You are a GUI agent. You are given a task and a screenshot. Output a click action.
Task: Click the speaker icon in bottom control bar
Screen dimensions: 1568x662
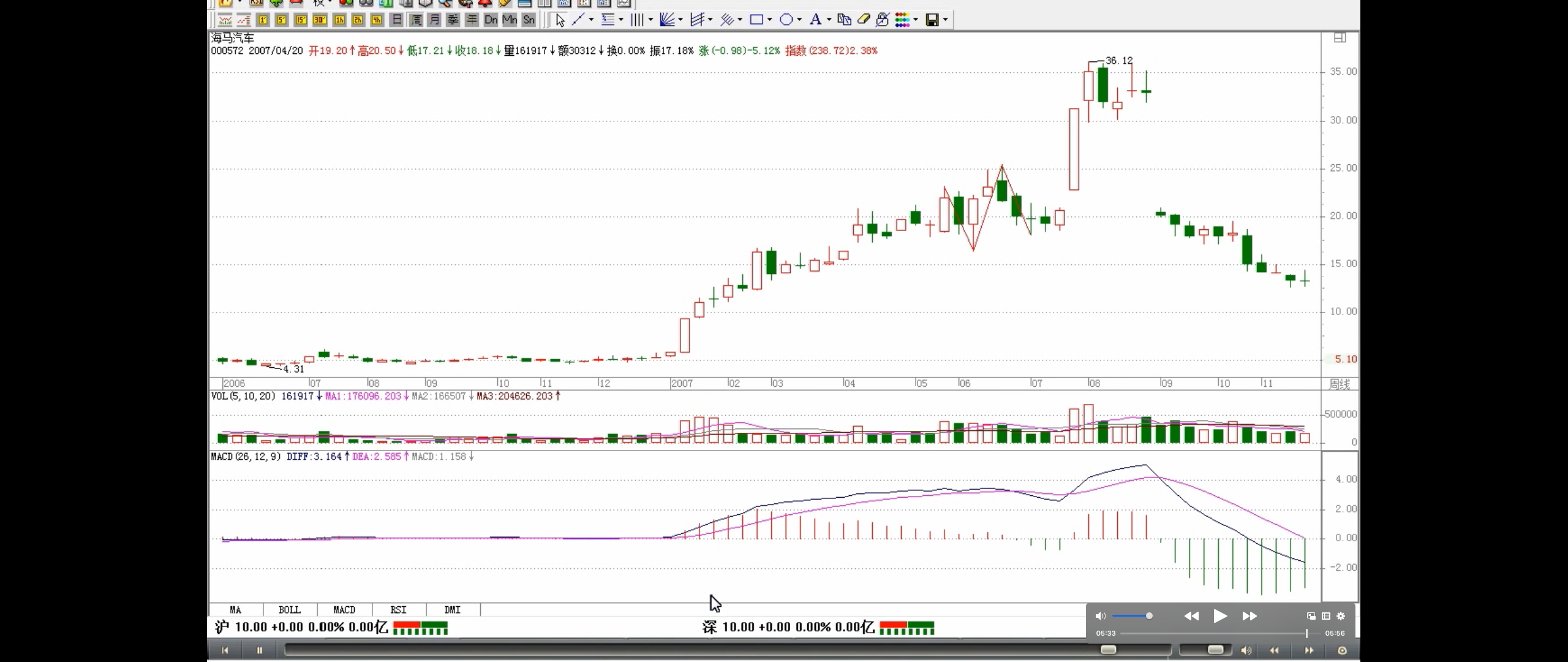click(1246, 650)
